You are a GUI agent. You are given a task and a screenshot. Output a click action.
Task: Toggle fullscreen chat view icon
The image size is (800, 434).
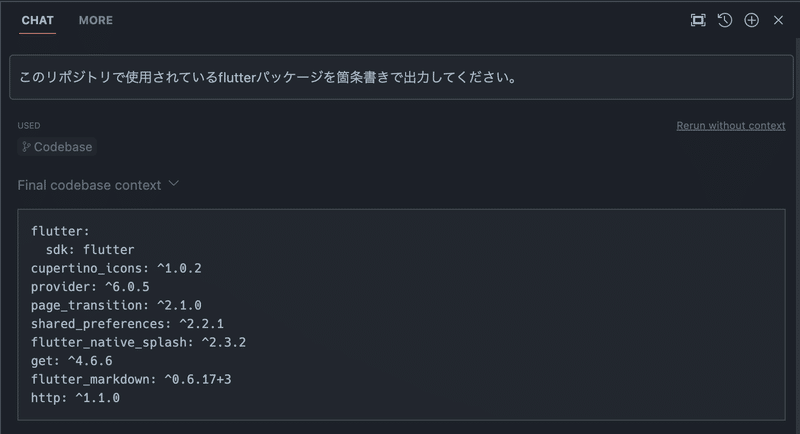point(698,20)
